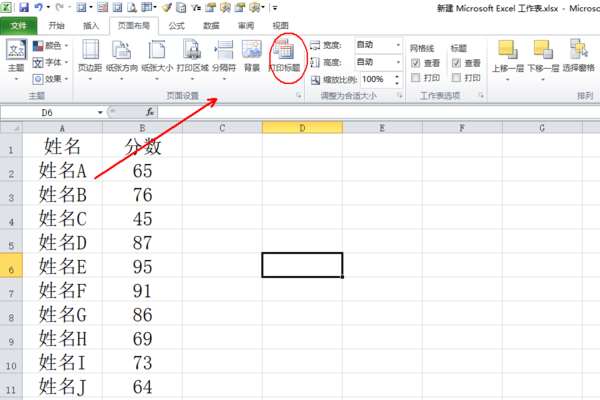600x400 pixels.
Task: Click the Redo icon in quick access toolbar
Action: click(x=59, y=7)
